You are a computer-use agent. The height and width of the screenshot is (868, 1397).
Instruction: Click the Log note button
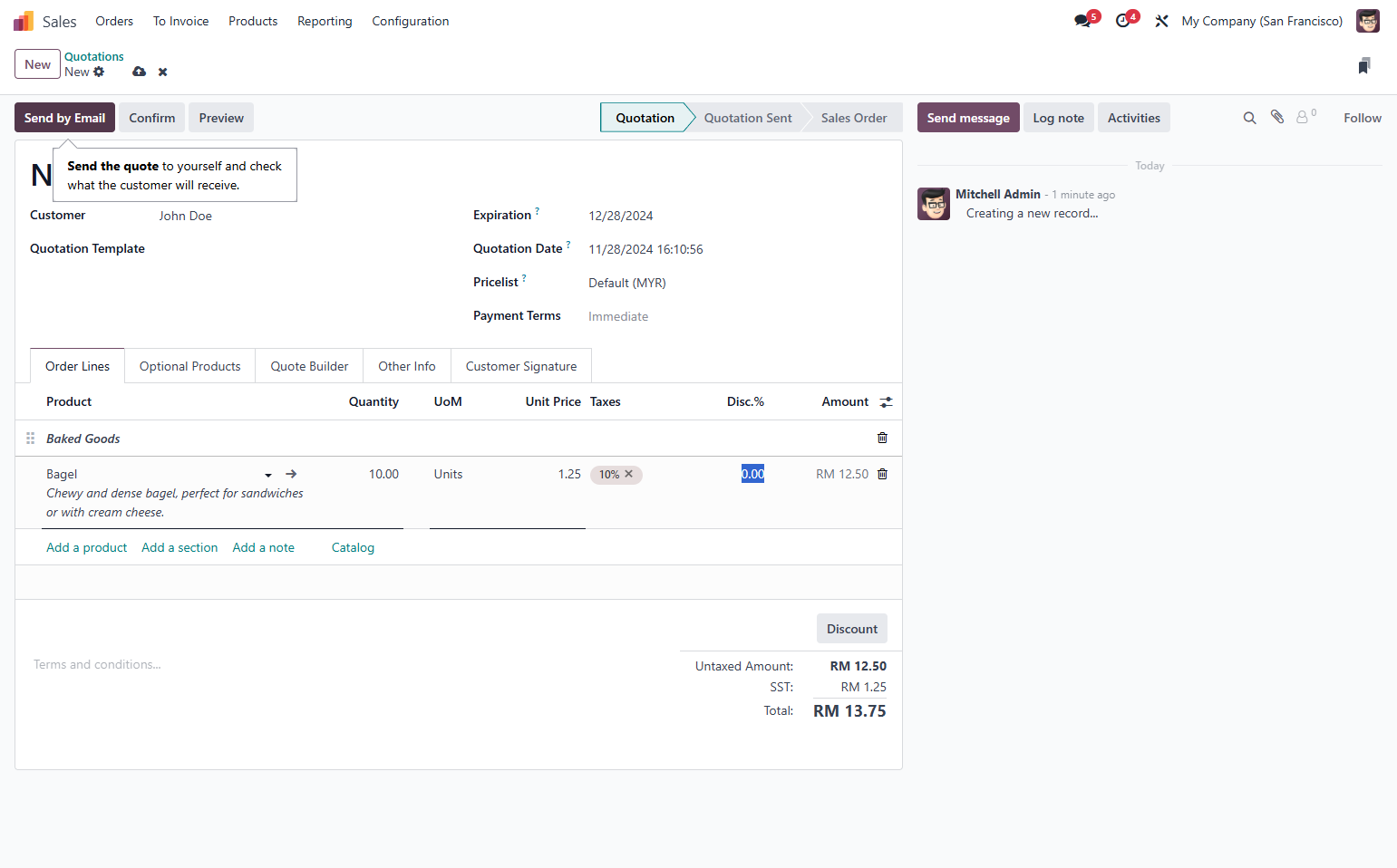1059,118
